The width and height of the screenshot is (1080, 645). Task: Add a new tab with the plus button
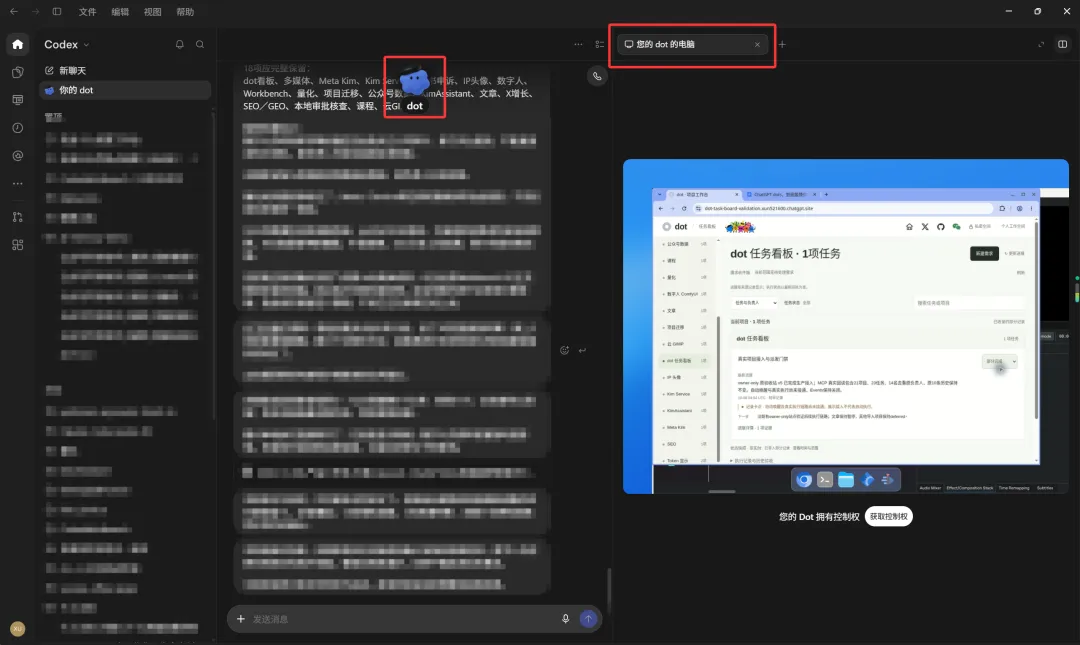click(x=782, y=44)
